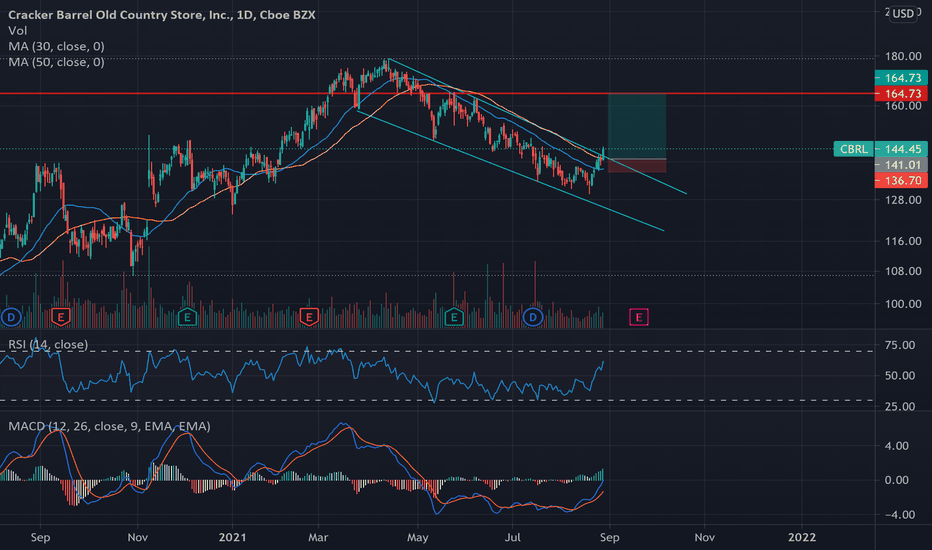
Task: Select the red stop-loss zone of the long position
Action: tap(637, 166)
